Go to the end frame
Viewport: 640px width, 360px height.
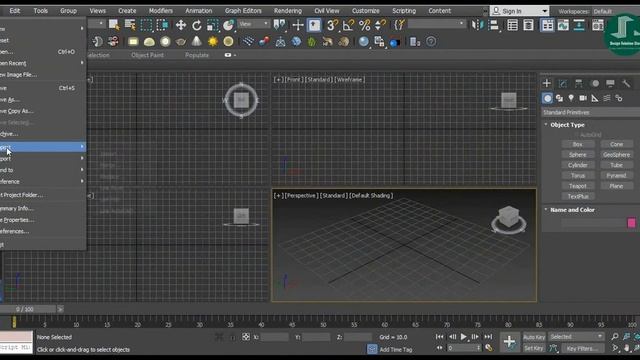[488, 337]
